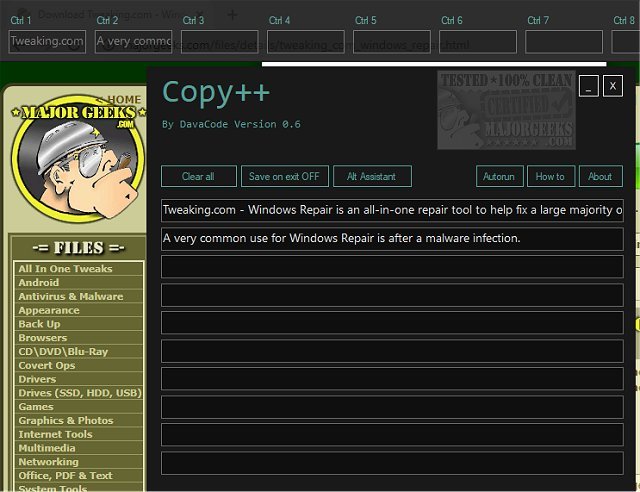This screenshot has height=492, width=640.
Task: Click the Ctrl 5 slot box
Action: [x=392, y=42]
